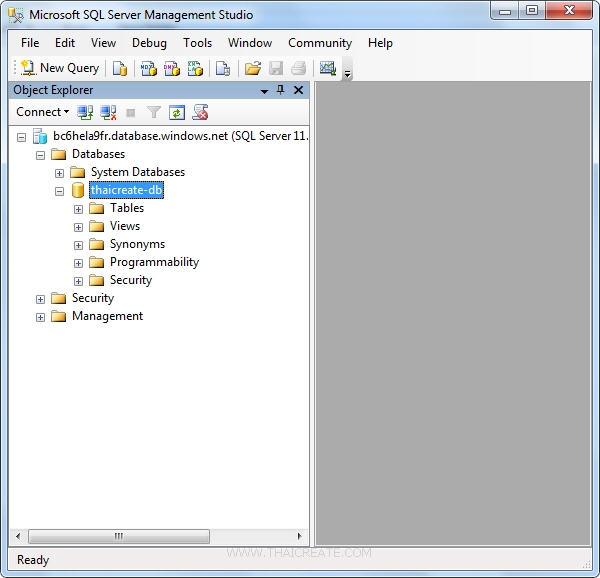Select the Databases tree item
This screenshot has height=578, width=600.
tap(98, 154)
